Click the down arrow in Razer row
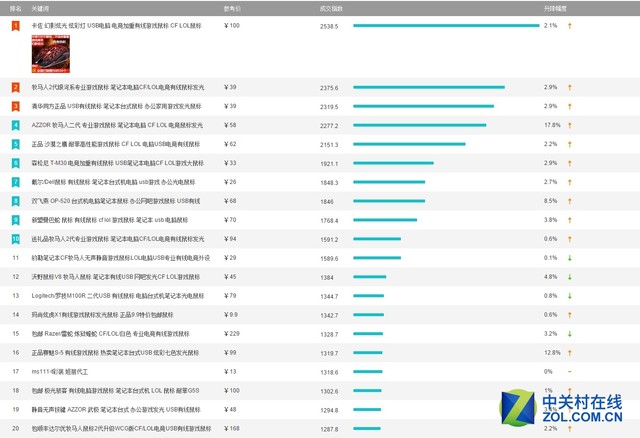The width and height of the screenshot is (640, 438). click(x=569, y=334)
